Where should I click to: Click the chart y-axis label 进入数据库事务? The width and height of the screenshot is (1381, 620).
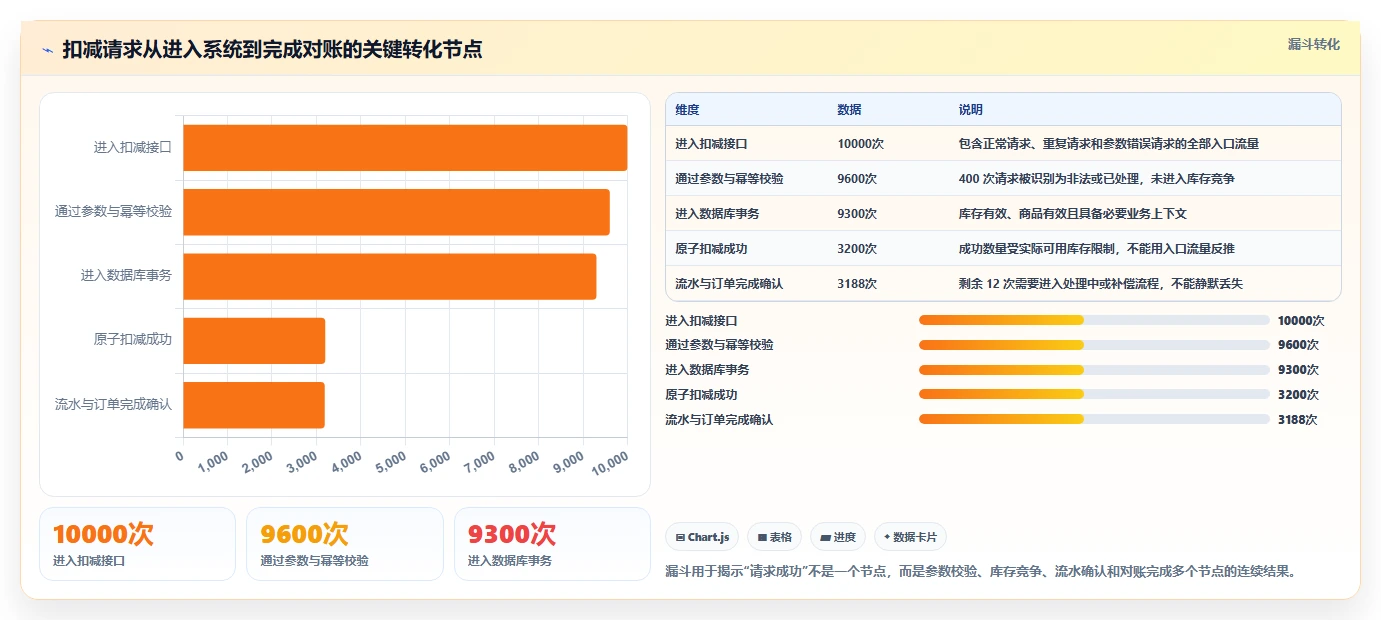coord(126,275)
